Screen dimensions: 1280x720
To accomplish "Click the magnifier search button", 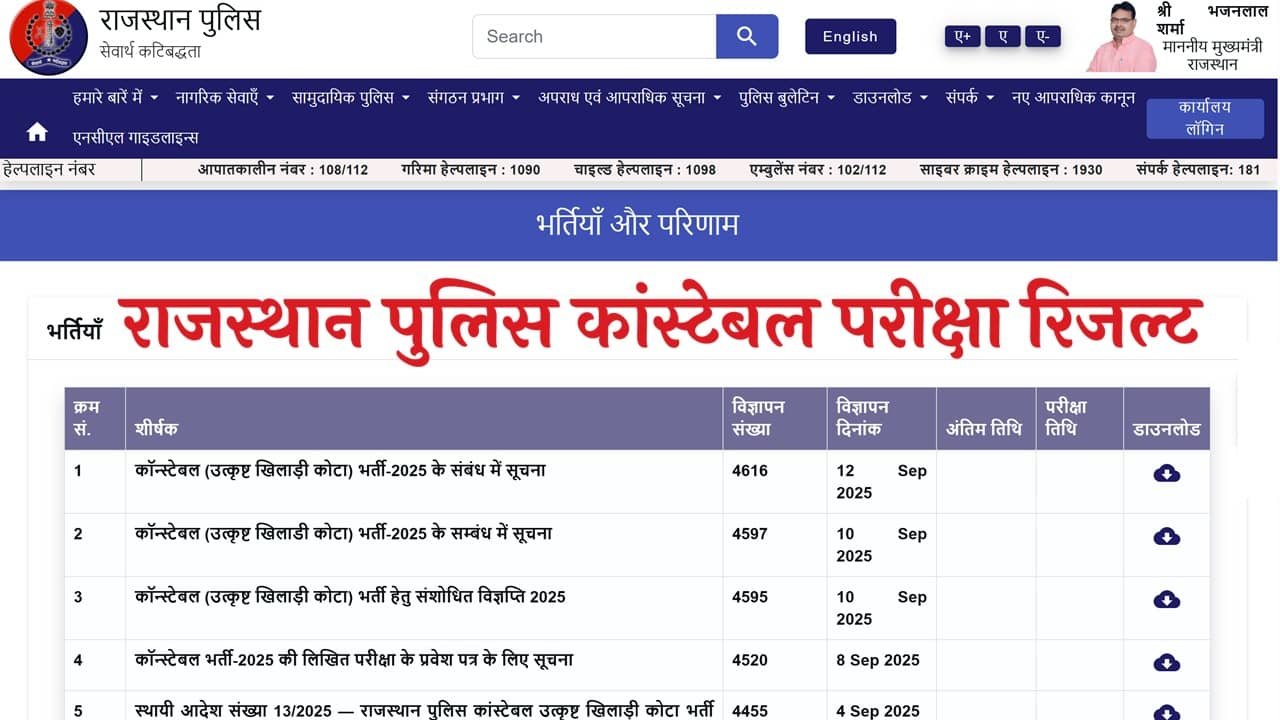I will 746,37.
